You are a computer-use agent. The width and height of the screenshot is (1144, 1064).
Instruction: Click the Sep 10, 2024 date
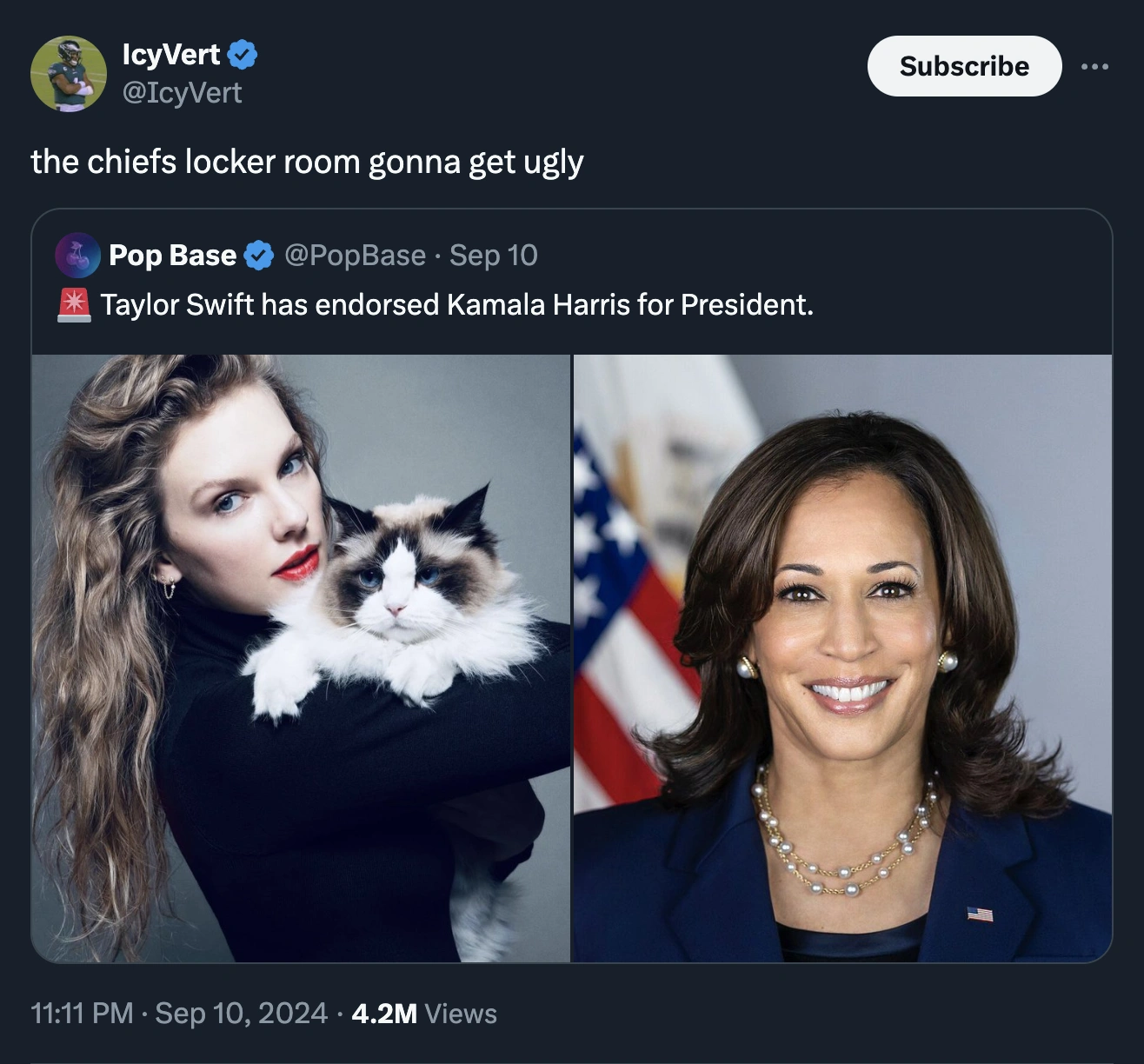click(x=241, y=1014)
